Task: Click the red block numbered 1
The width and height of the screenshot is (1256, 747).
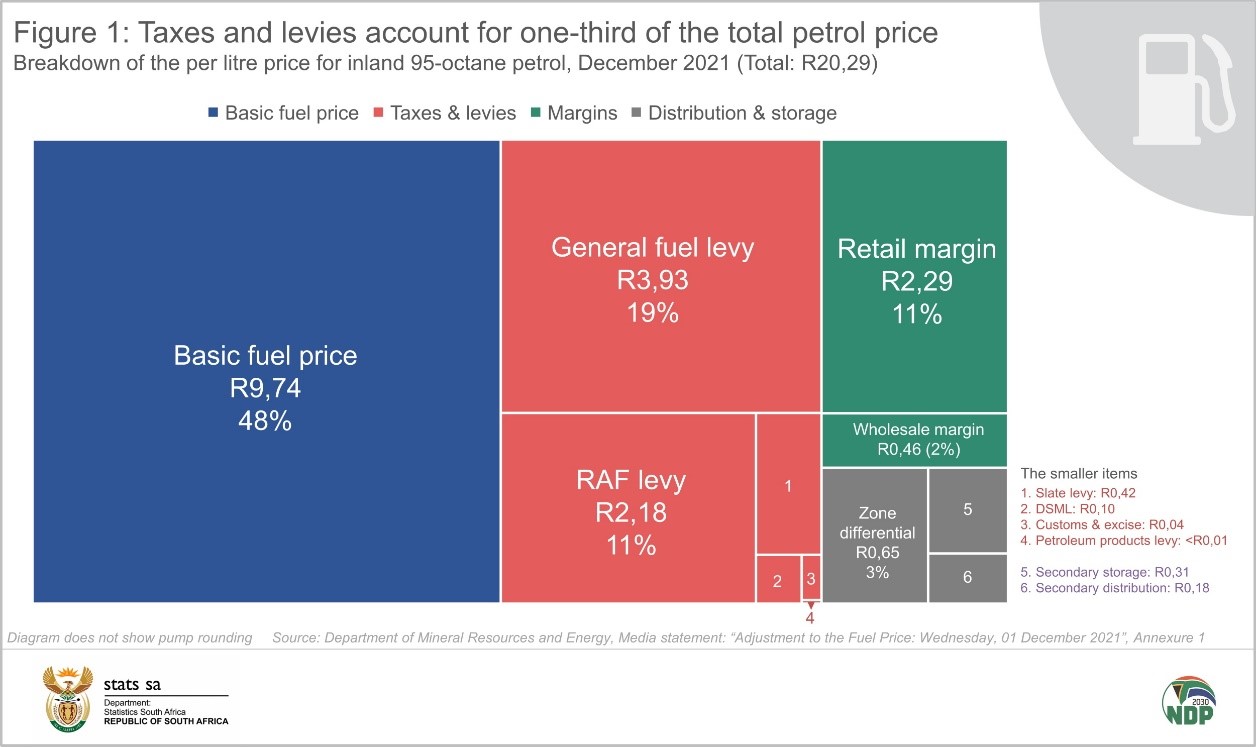Action: point(788,485)
